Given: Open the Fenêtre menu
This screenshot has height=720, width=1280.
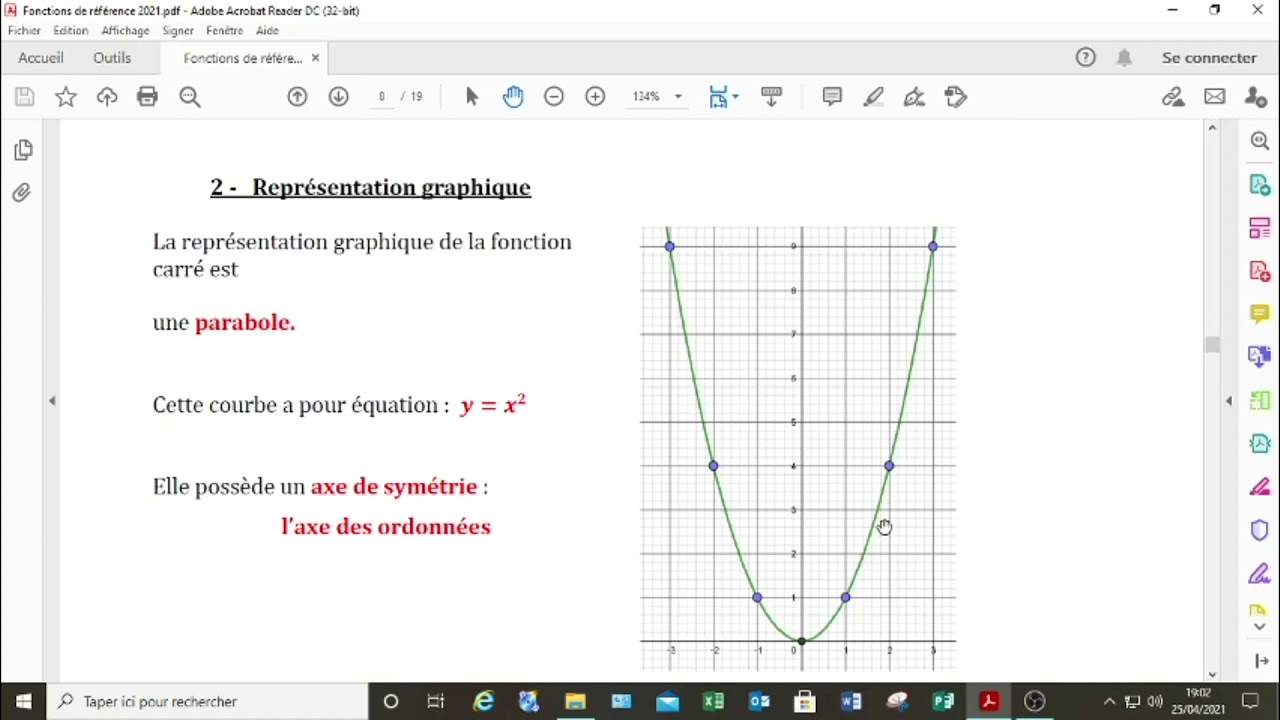Looking at the screenshot, I should coord(225,31).
